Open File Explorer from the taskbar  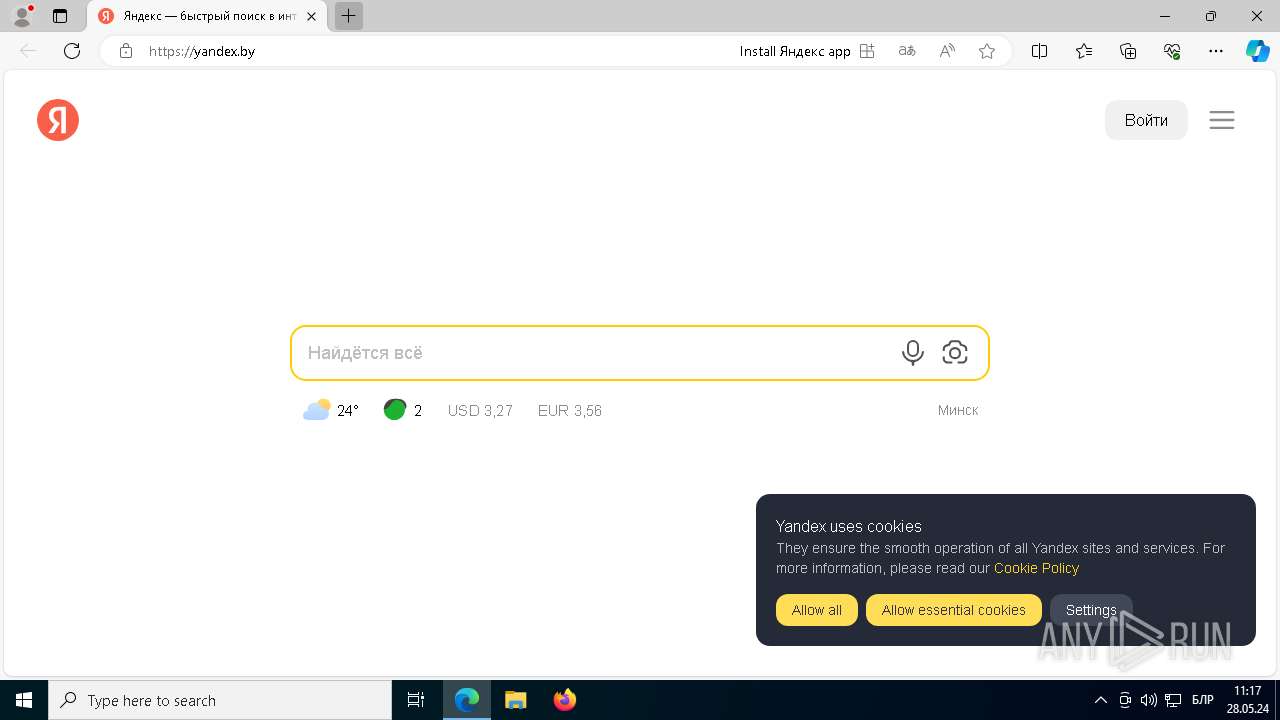(515, 700)
